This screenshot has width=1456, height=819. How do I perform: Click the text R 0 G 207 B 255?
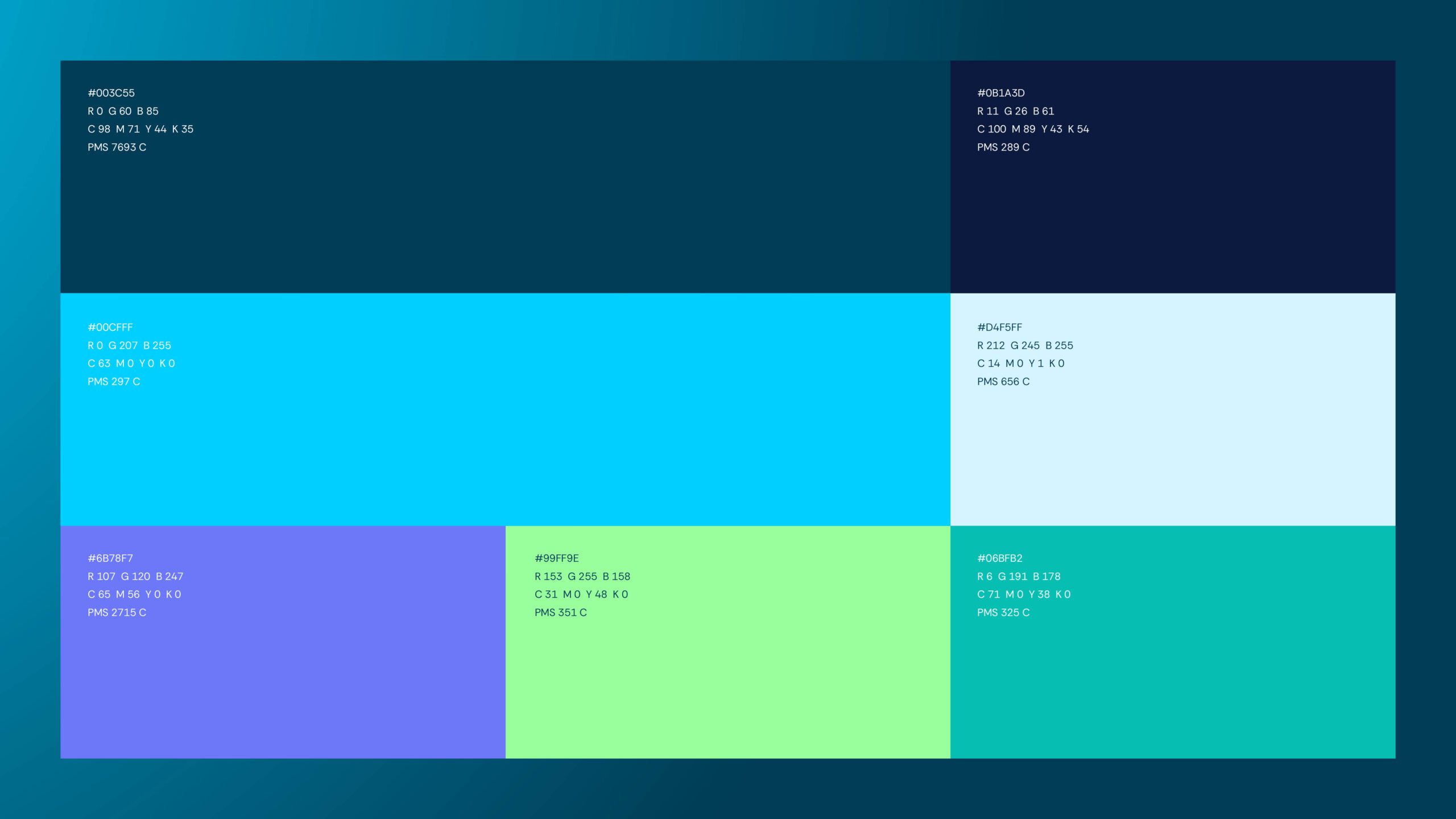pos(129,345)
